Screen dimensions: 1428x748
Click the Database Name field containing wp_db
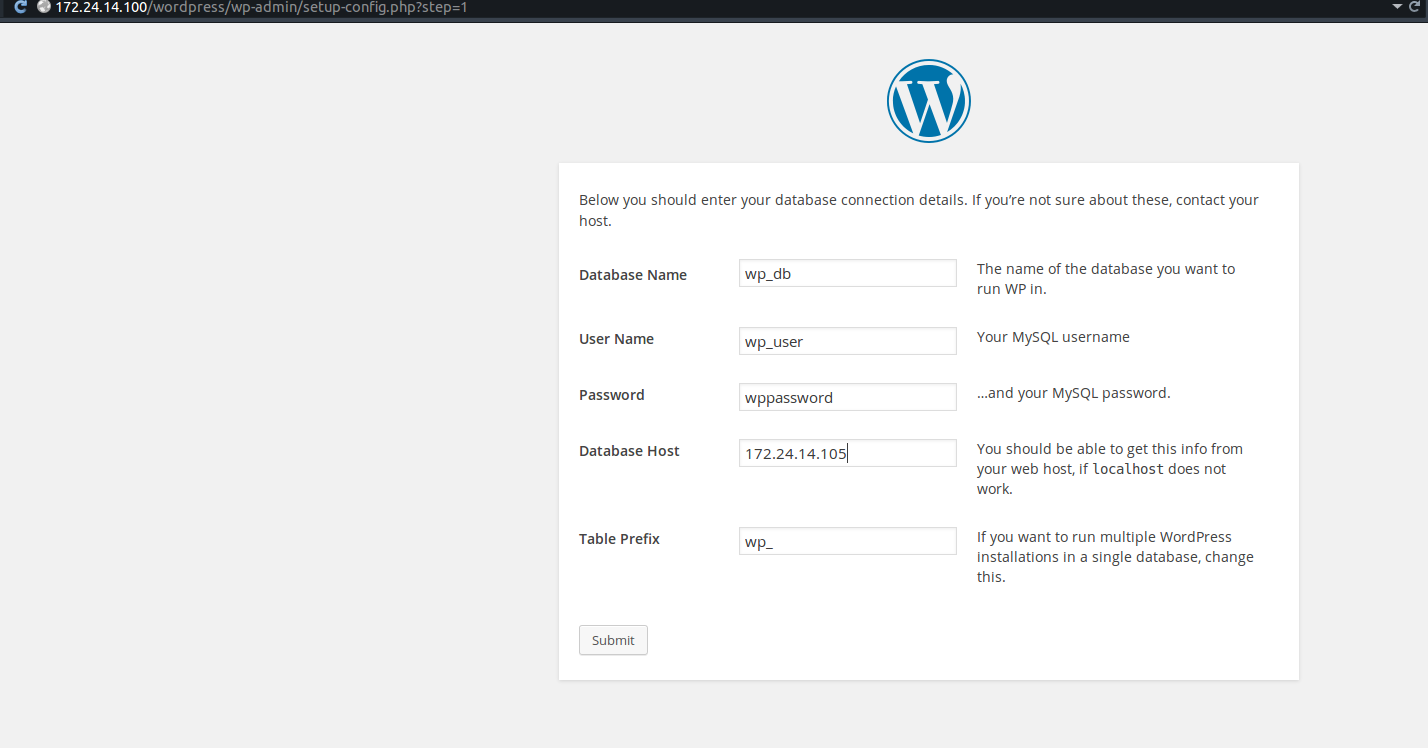848,273
